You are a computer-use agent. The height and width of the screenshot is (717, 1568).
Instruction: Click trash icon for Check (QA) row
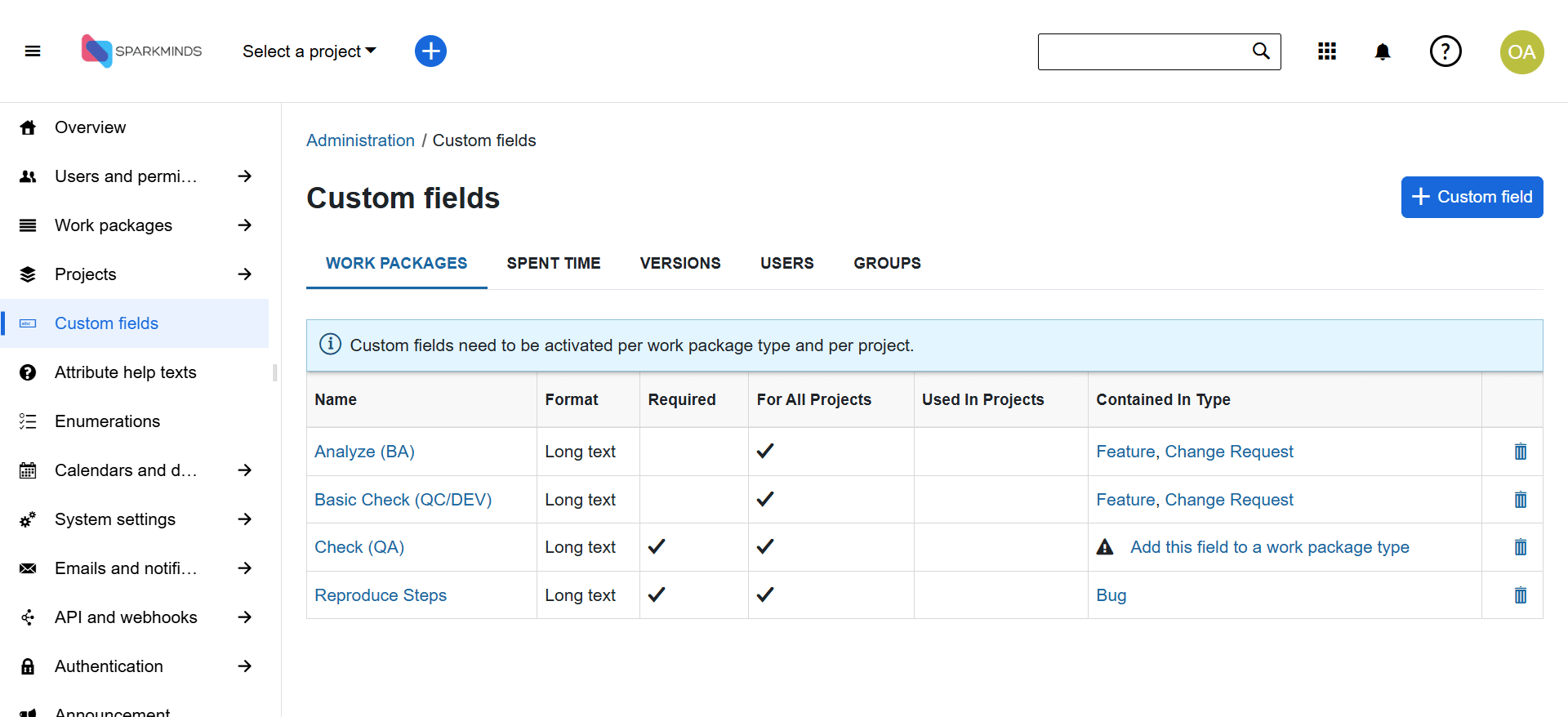click(x=1520, y=547)
